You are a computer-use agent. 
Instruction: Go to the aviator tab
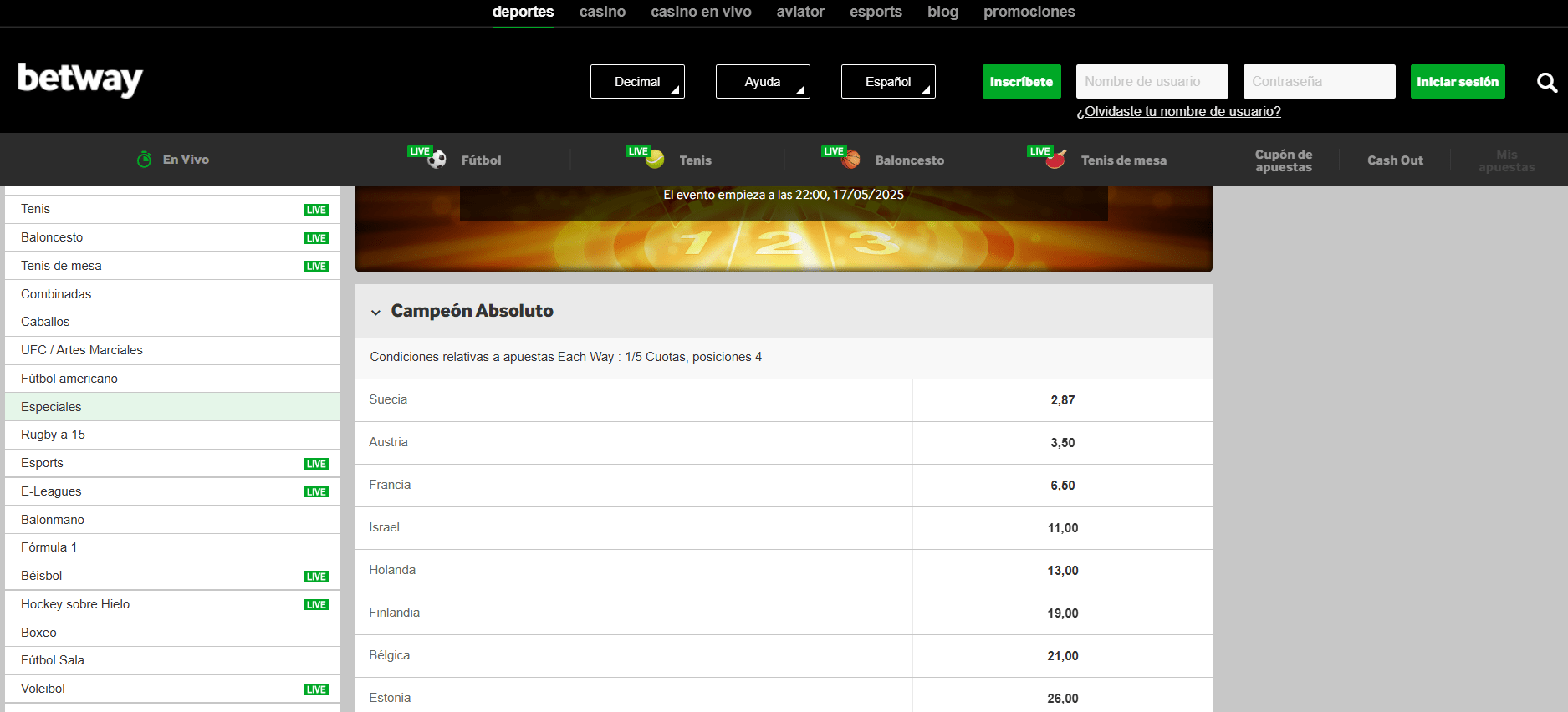tap(800, 12)
